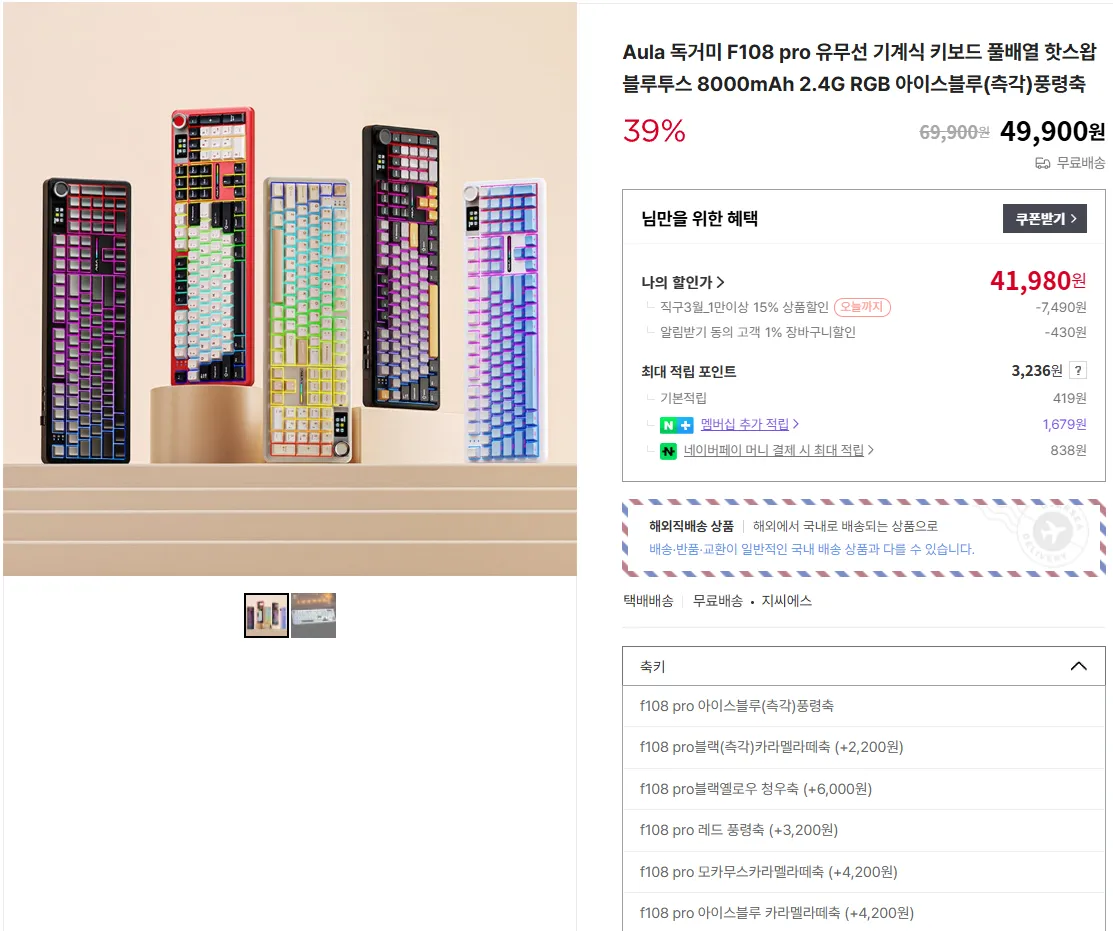Choose f108 pro 레드 풍령축 option
This screenshot has width=1113, height=931.
pos(864,830)
